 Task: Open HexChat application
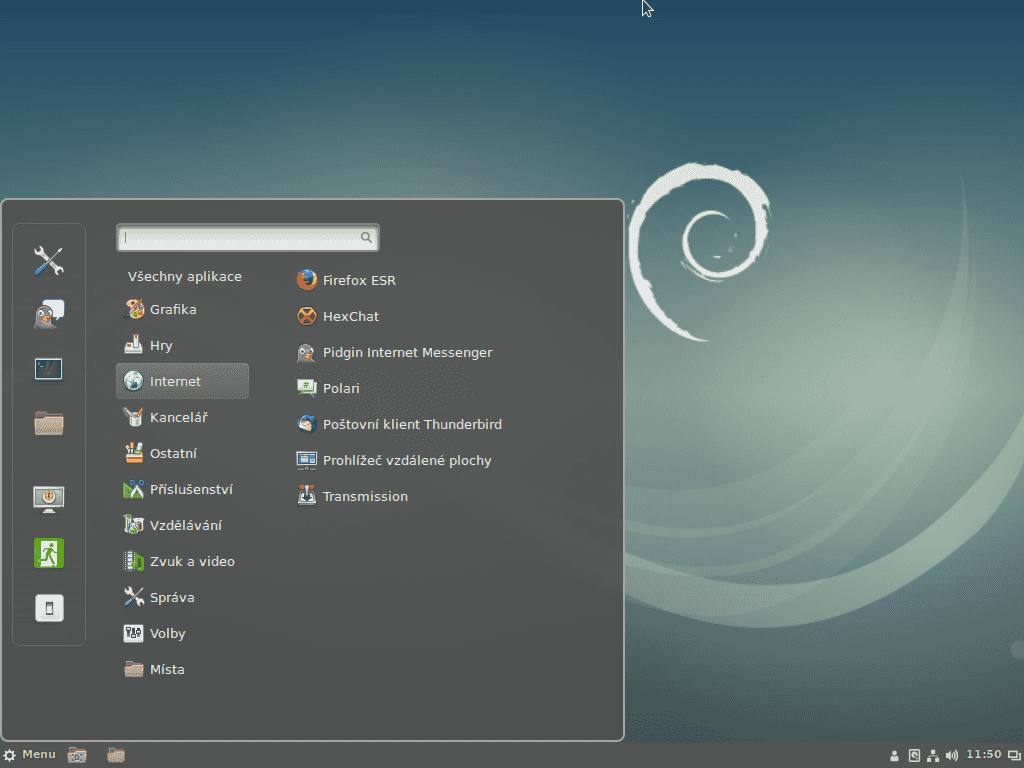click(350, 317)
